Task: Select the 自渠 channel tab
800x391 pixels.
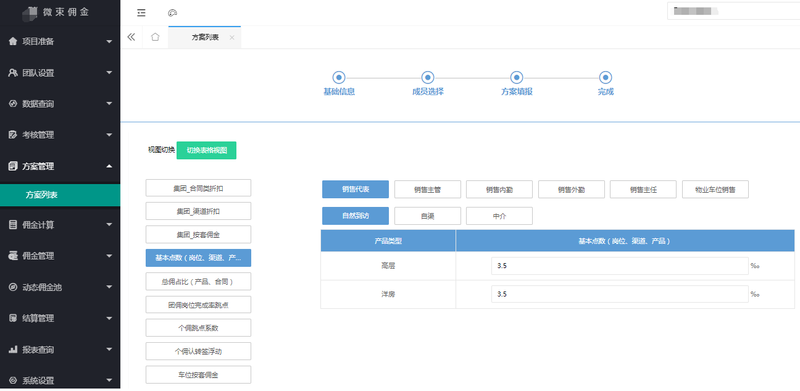Action: pos(428,216)
